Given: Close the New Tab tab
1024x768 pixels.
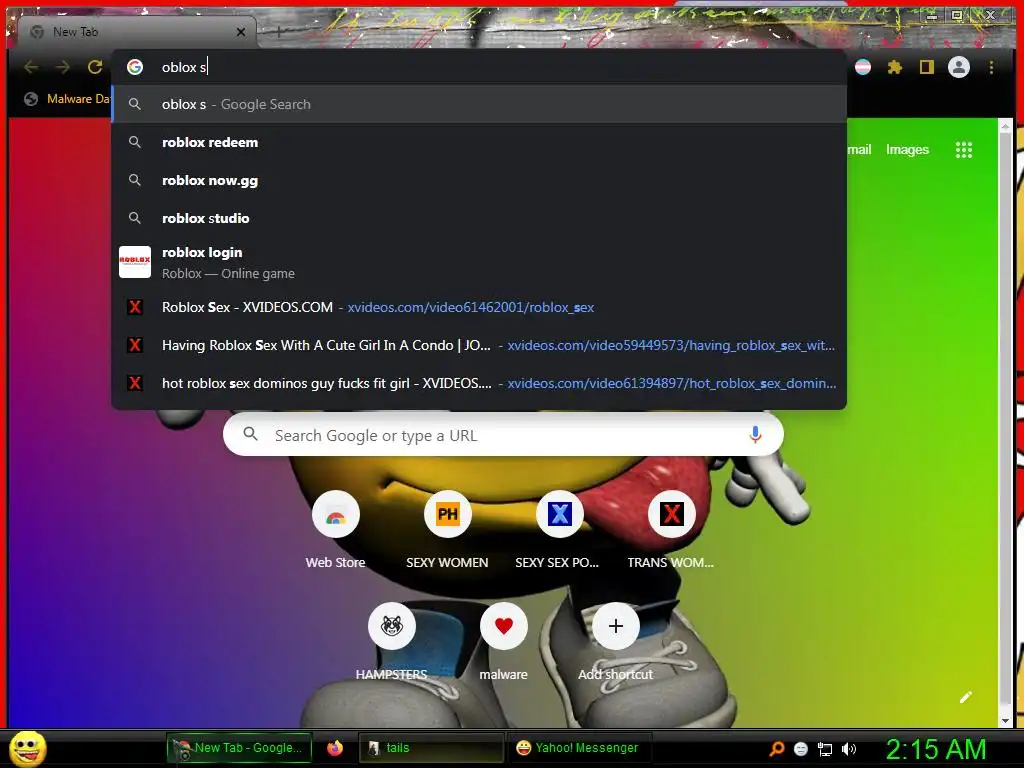Looking at the screenshot, I should point(241,31).
